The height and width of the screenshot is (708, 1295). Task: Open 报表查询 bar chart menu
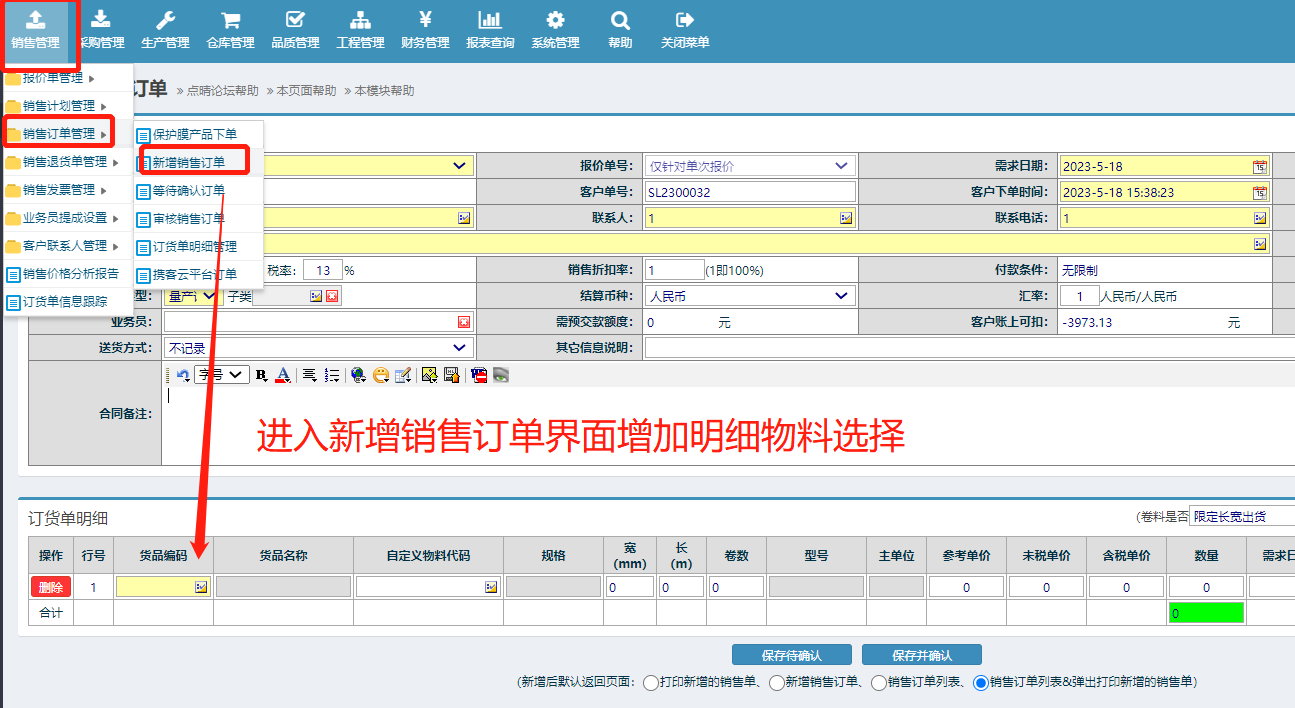pyautogui.click(x=490, y=29)
